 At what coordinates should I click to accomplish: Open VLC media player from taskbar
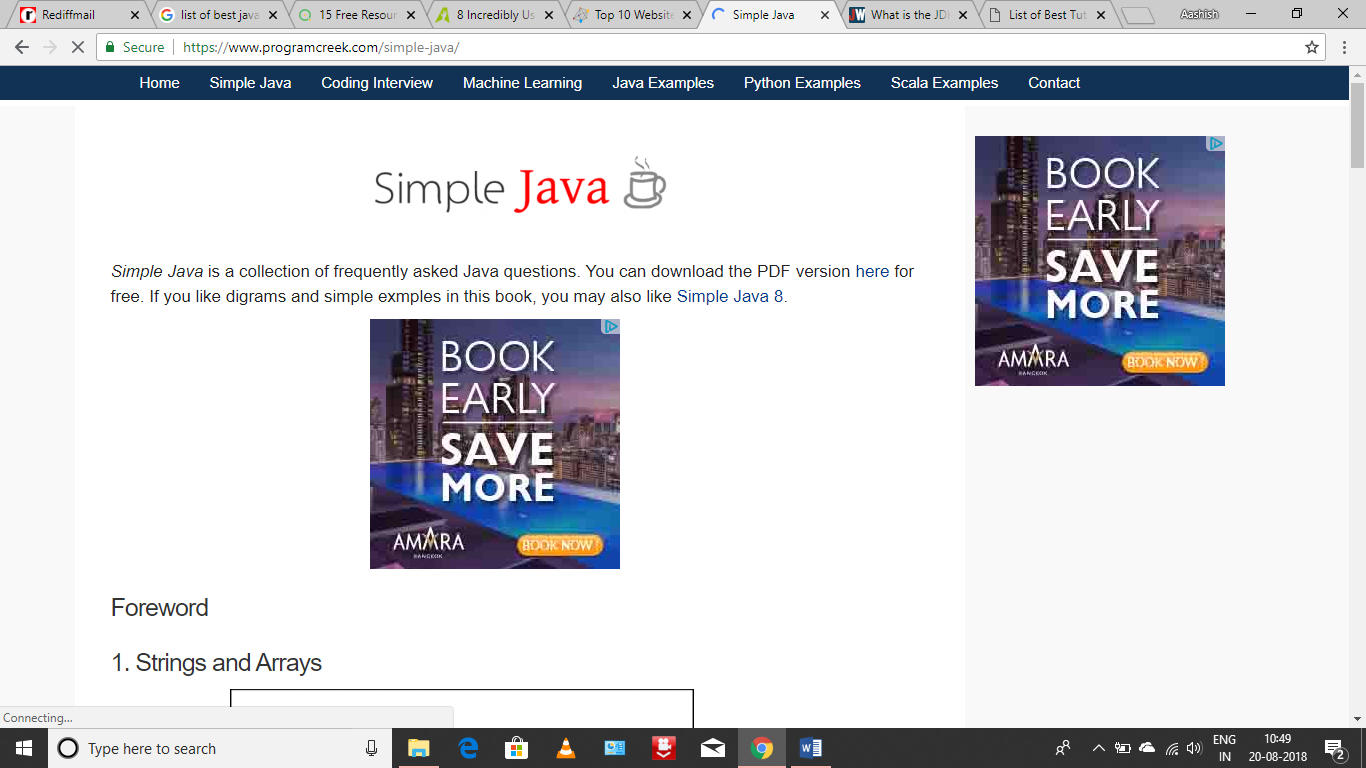point(565,748)
